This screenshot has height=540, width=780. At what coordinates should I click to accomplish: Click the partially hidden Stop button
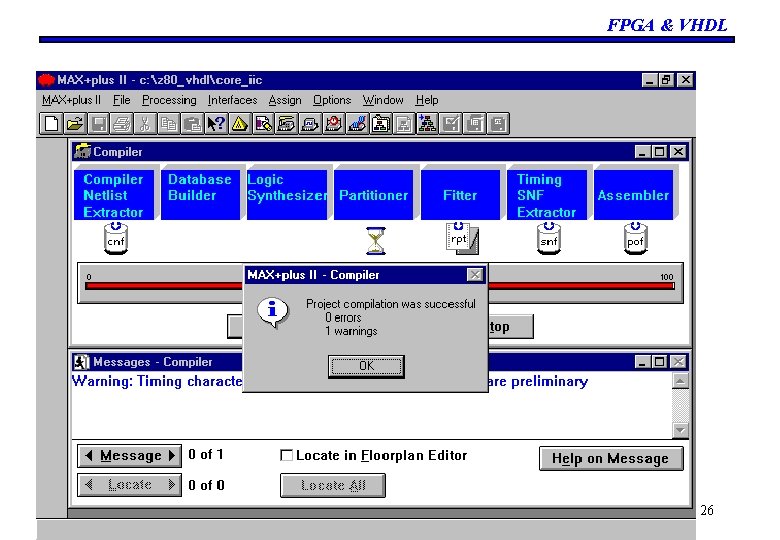[511, 327]
